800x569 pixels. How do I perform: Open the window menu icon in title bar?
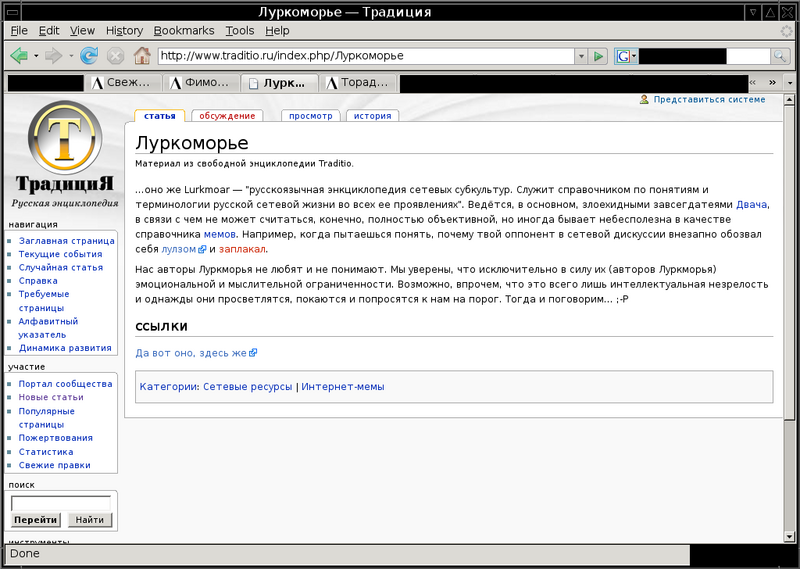(12, 12)
